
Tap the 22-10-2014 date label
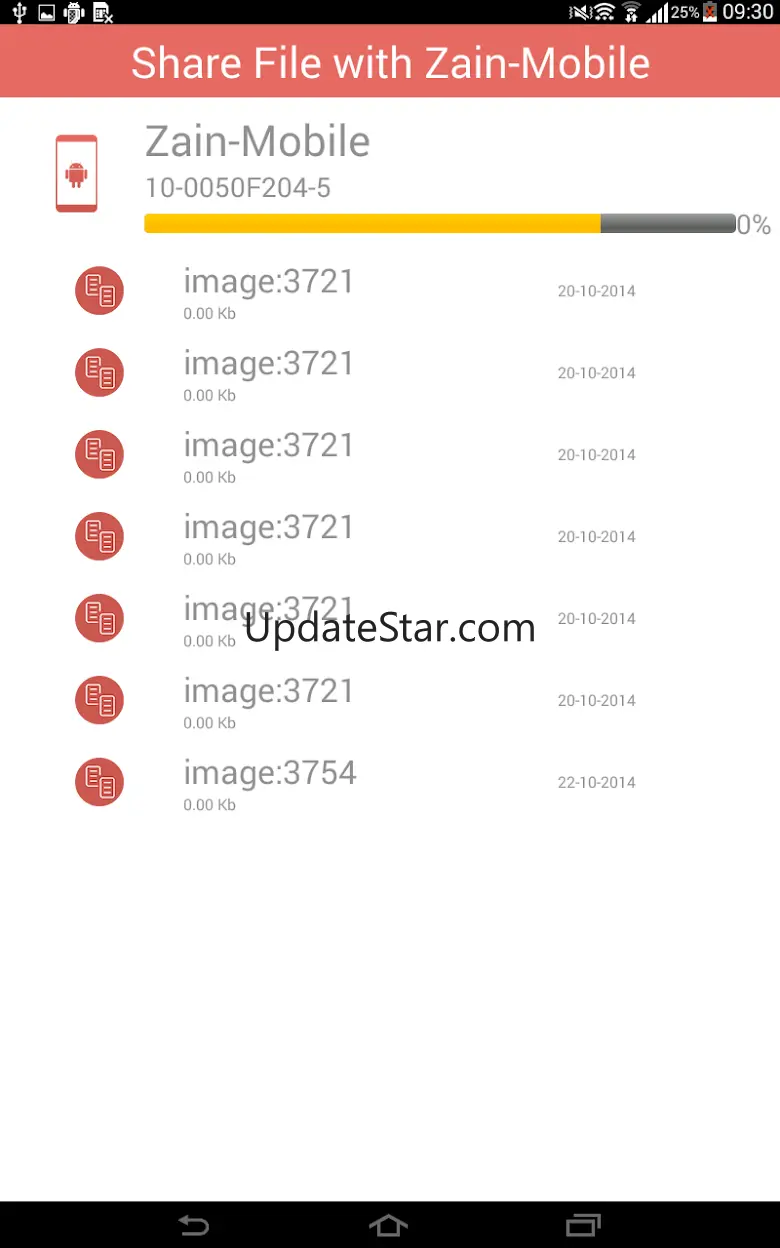coord(597,783)
